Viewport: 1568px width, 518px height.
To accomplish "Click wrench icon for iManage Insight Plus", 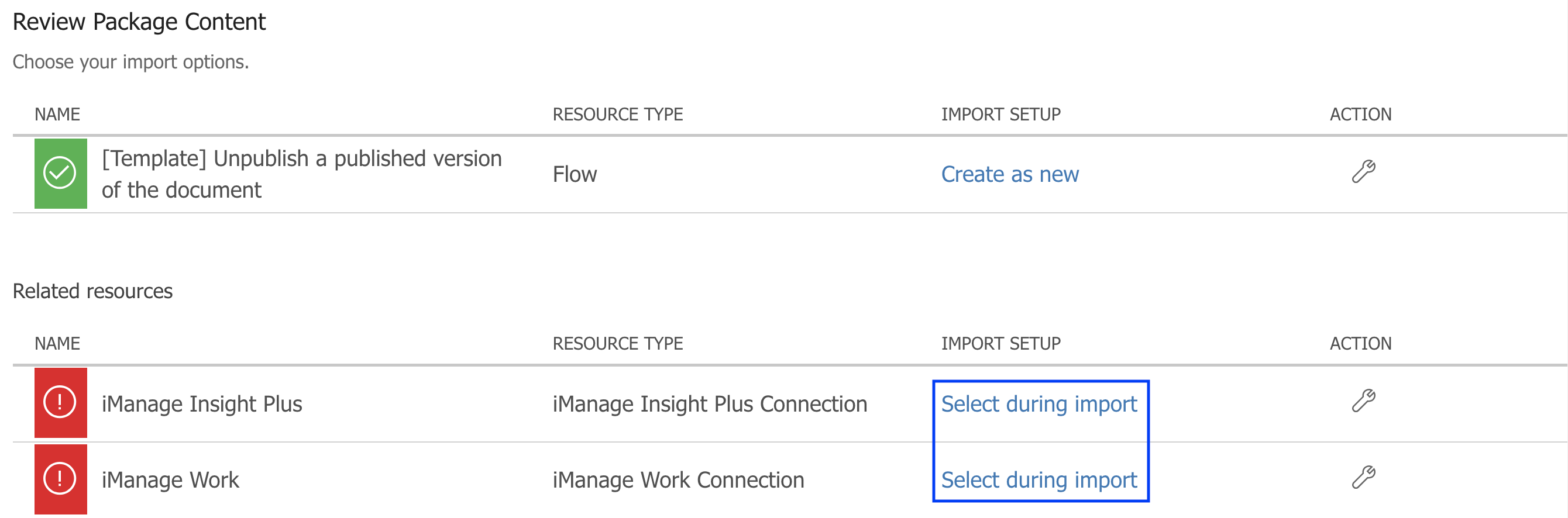I will 1363,401.
